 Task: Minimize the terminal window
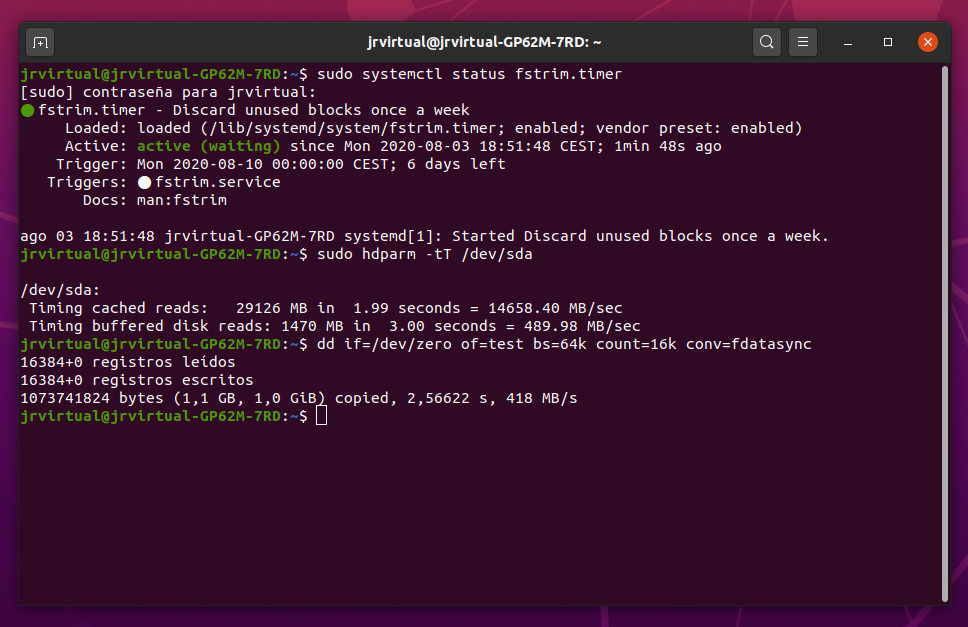848,42
